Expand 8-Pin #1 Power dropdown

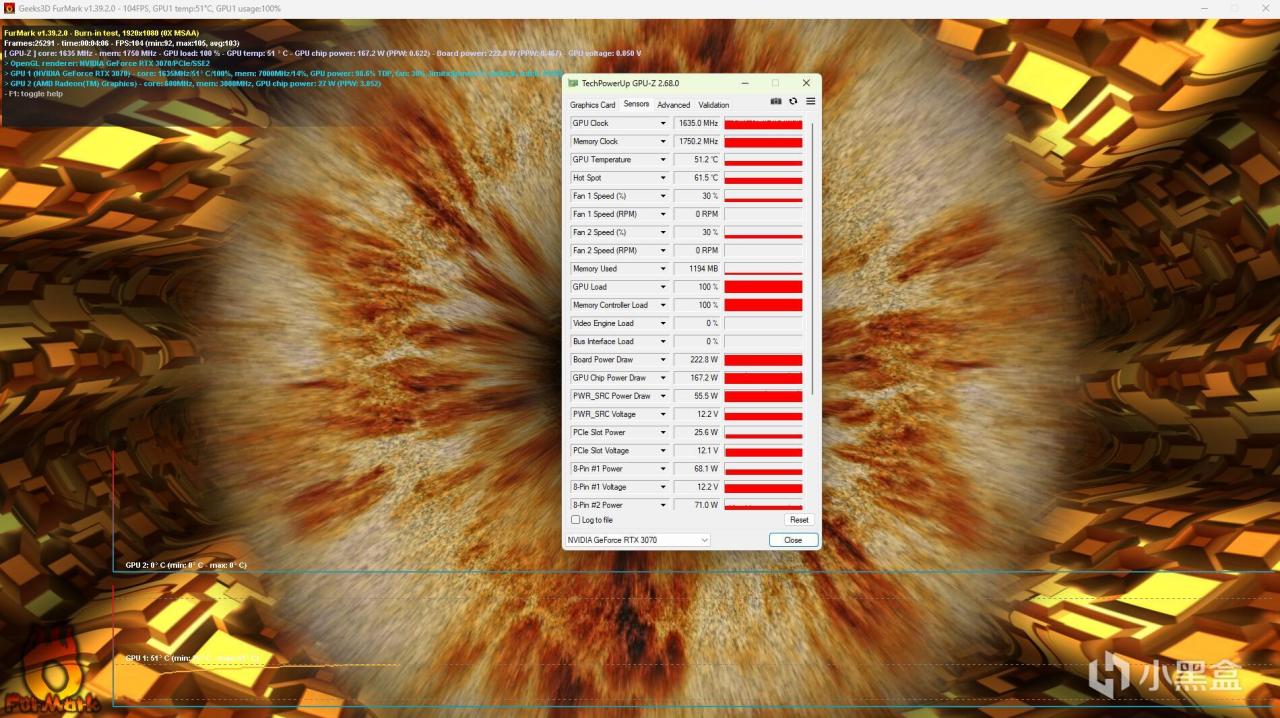[x=662, y=469]
